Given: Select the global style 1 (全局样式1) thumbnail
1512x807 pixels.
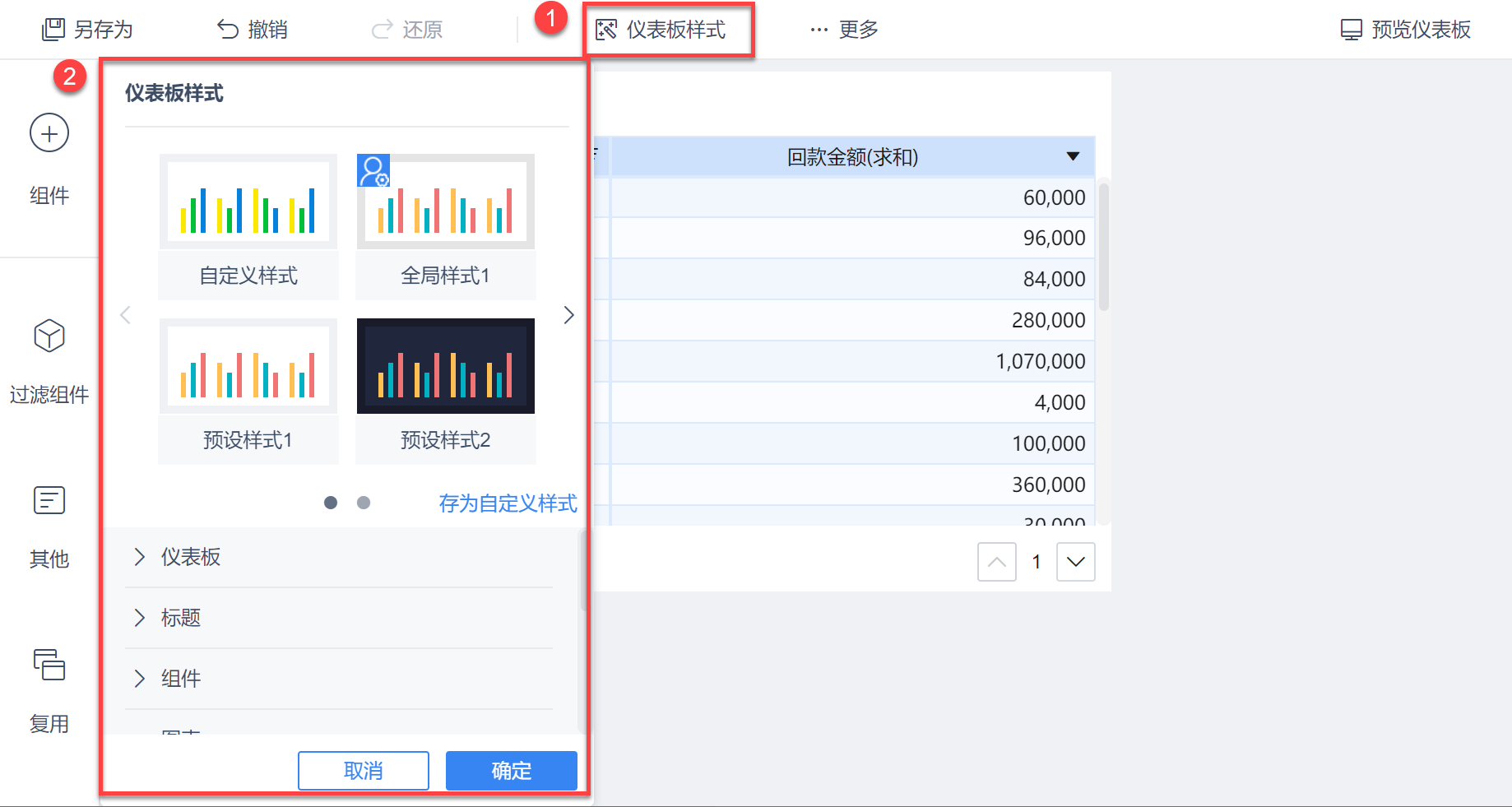Looking at the screenshot, I should tap(446, 202).
